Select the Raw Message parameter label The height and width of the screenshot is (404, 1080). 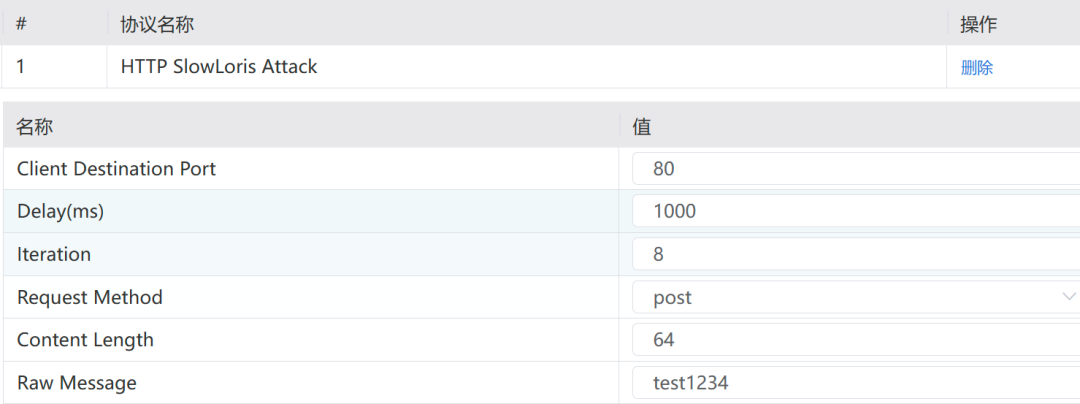76,383
